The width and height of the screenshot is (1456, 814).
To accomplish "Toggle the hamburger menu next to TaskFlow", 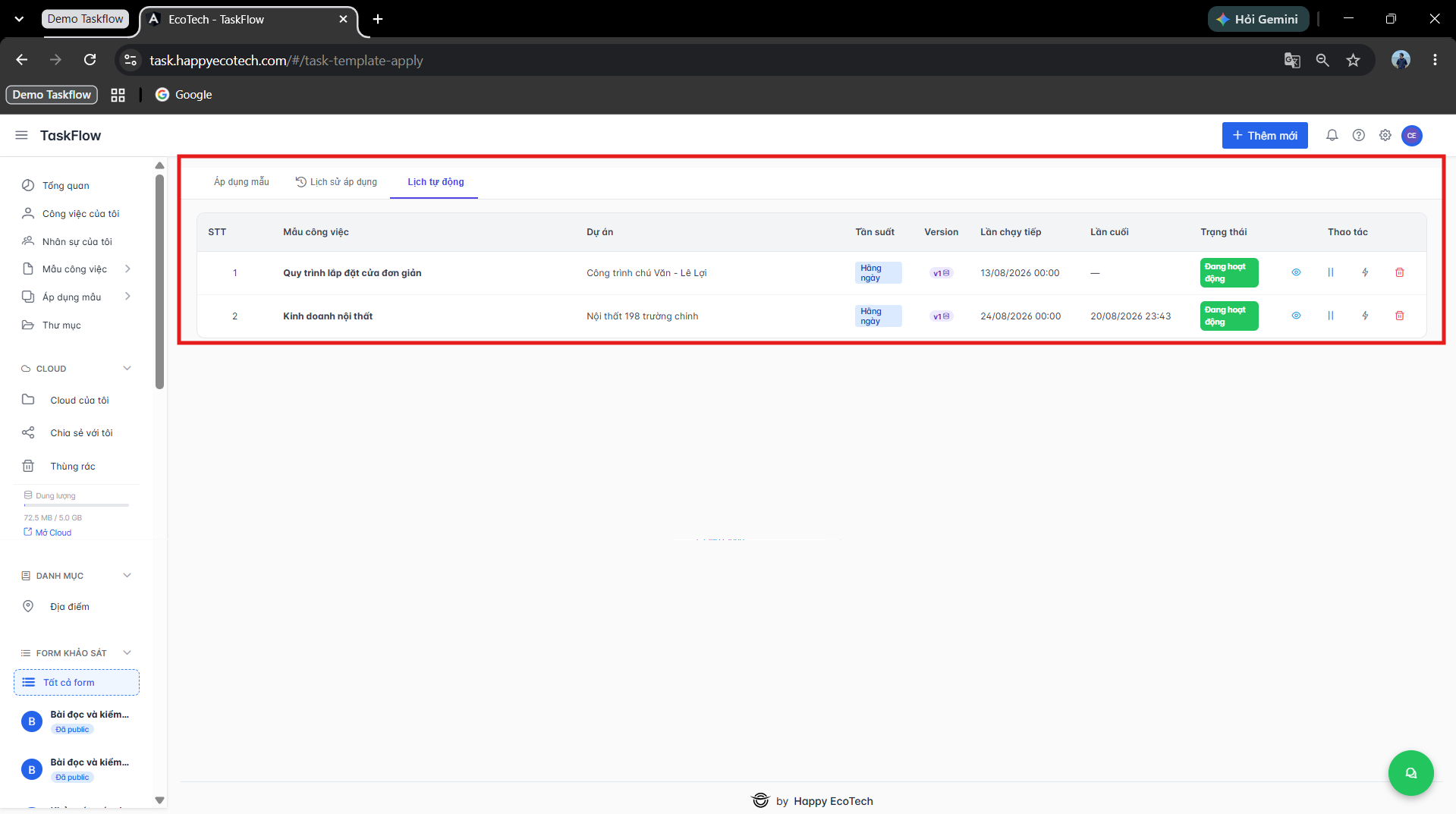I will pos(21,135).
